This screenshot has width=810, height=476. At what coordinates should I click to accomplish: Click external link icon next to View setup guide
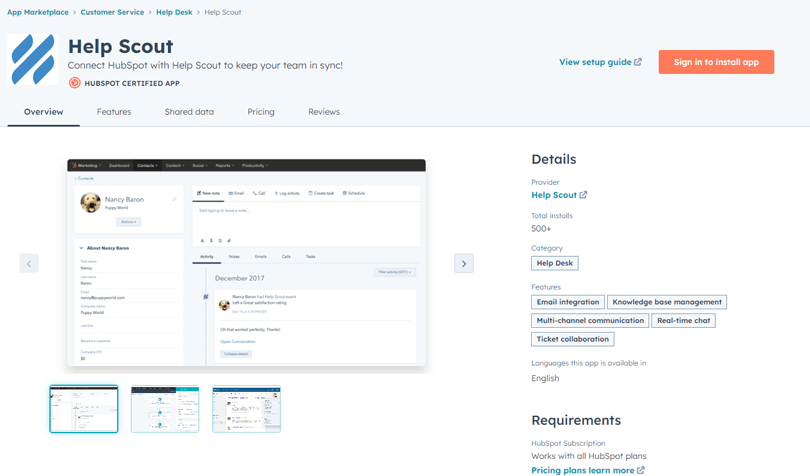tap(638, 62)
